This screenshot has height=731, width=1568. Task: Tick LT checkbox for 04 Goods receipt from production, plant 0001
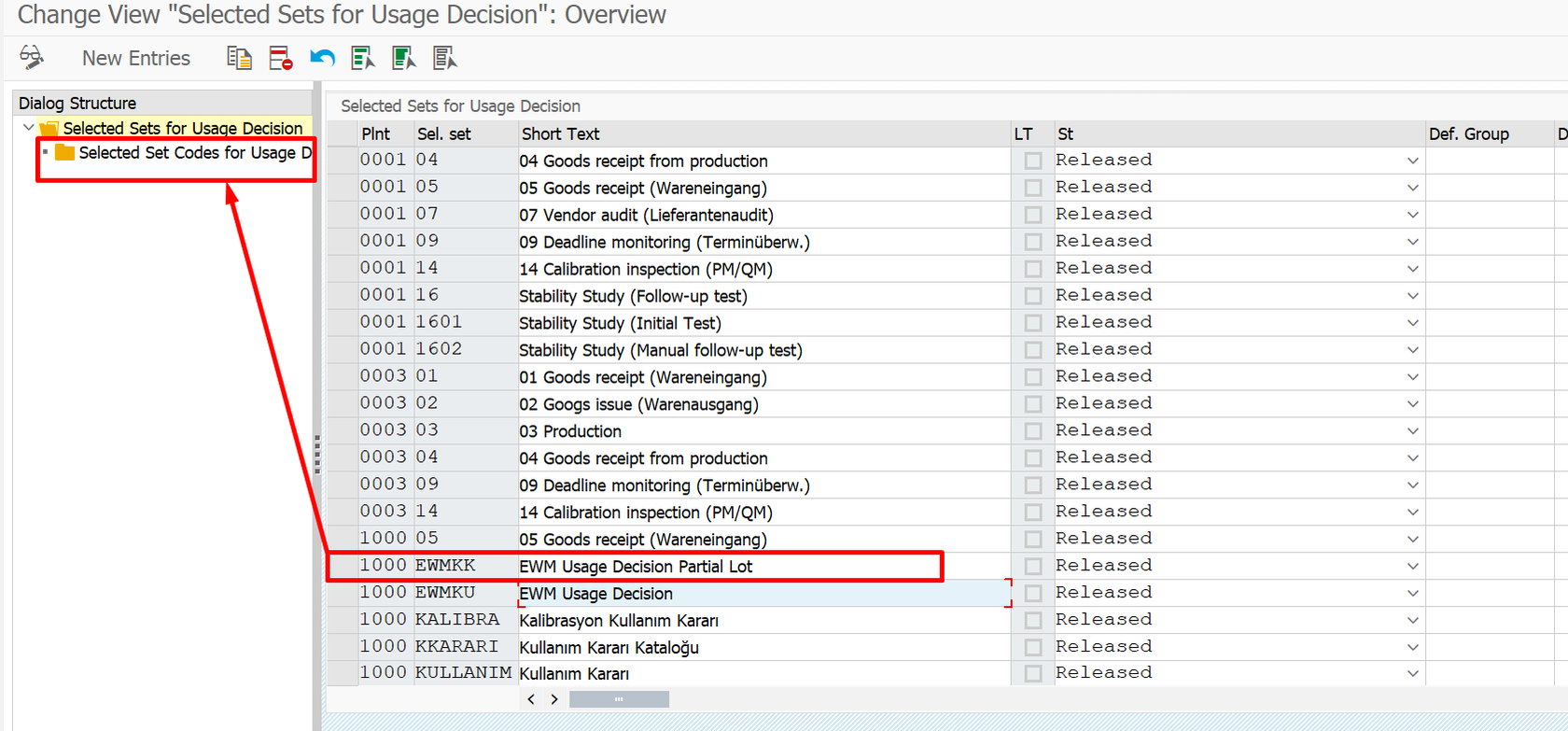click(1032, 161)
